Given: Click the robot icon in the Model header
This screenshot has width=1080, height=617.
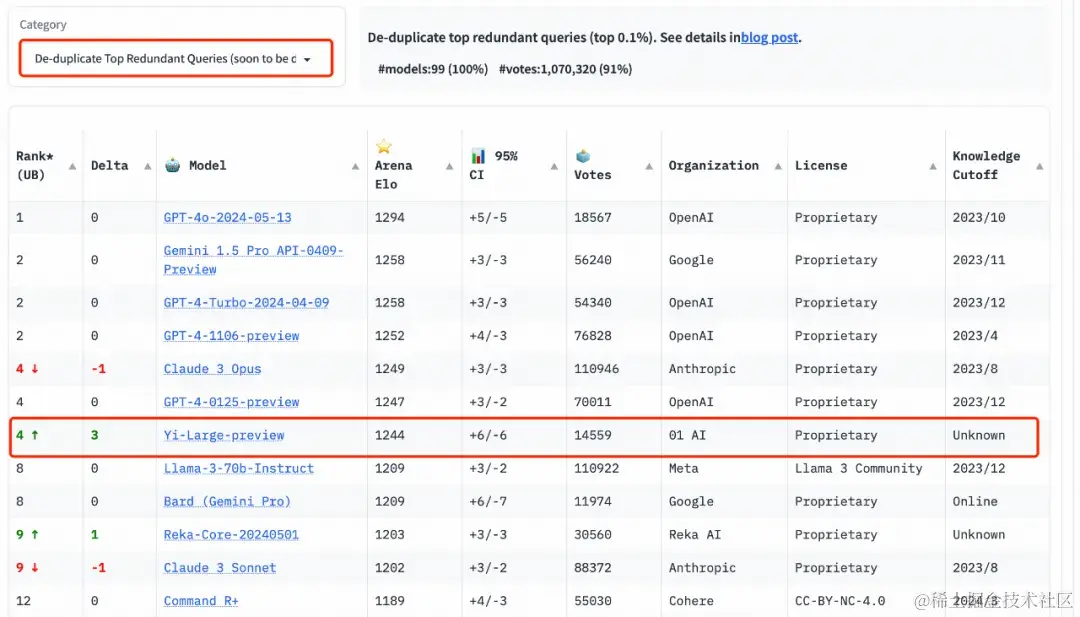Looking at the screenshot, I should (173, 165).
